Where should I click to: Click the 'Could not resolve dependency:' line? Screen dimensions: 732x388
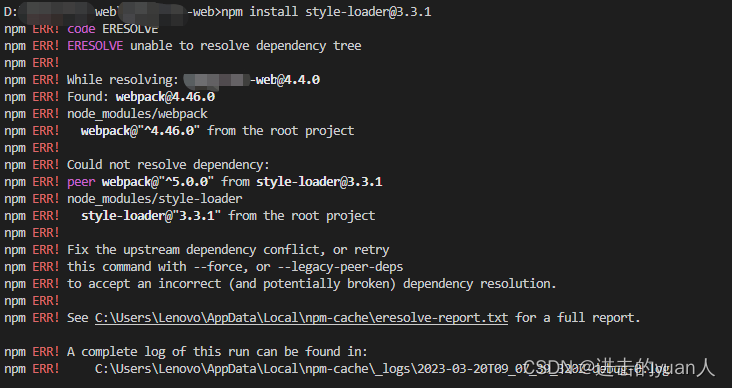pos(169,165)
